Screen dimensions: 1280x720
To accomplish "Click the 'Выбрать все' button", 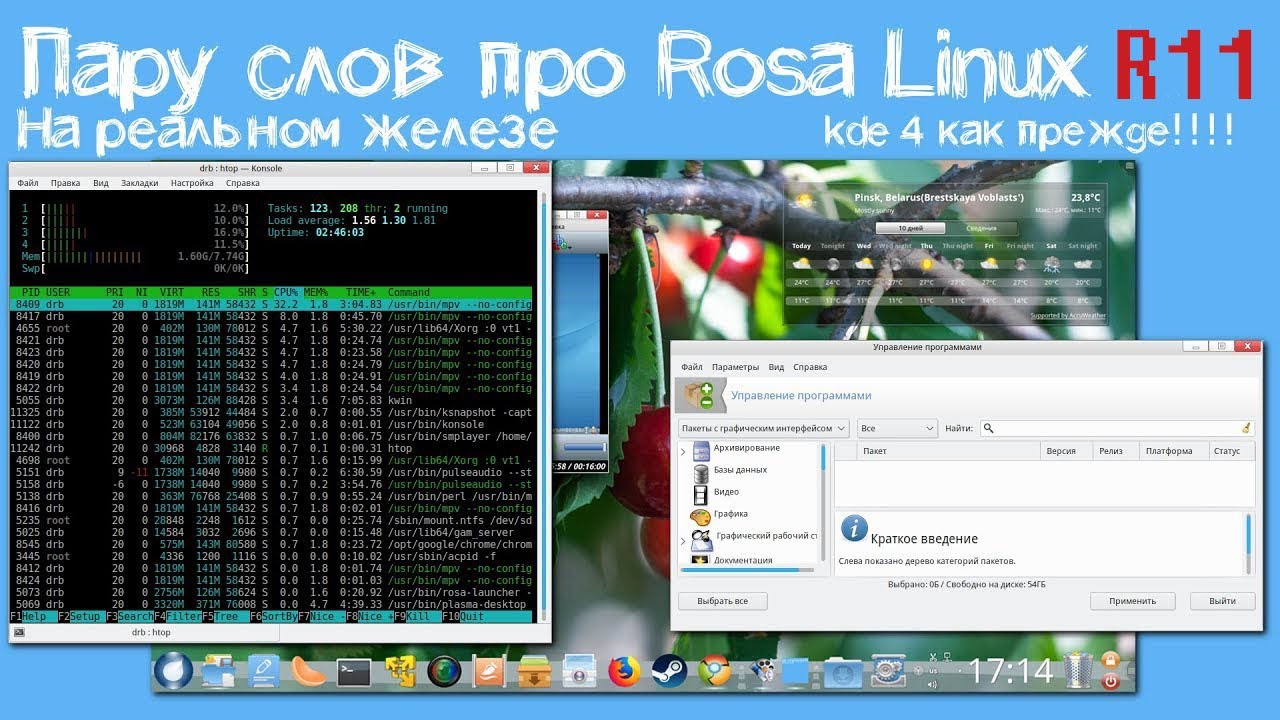I will point(722,601).
